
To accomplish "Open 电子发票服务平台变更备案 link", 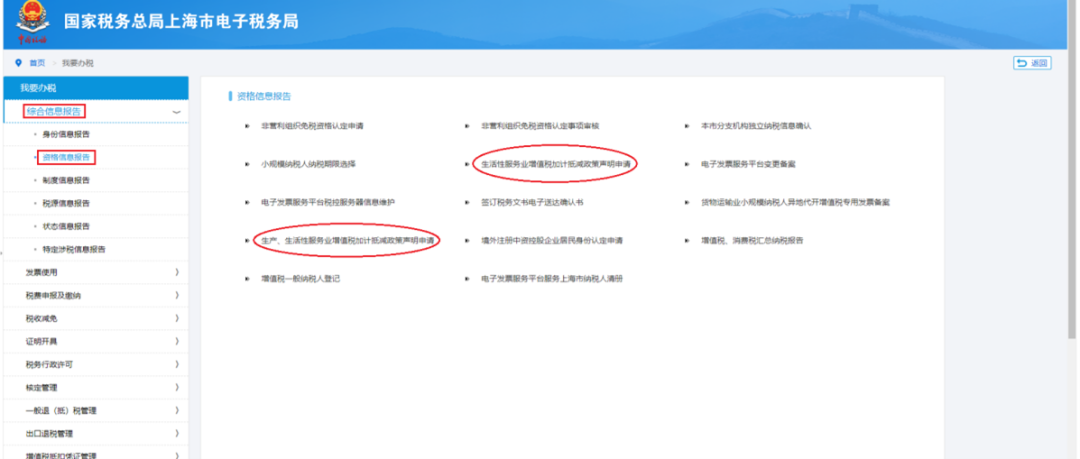I will pyautogui.click(x=748, y=164).
